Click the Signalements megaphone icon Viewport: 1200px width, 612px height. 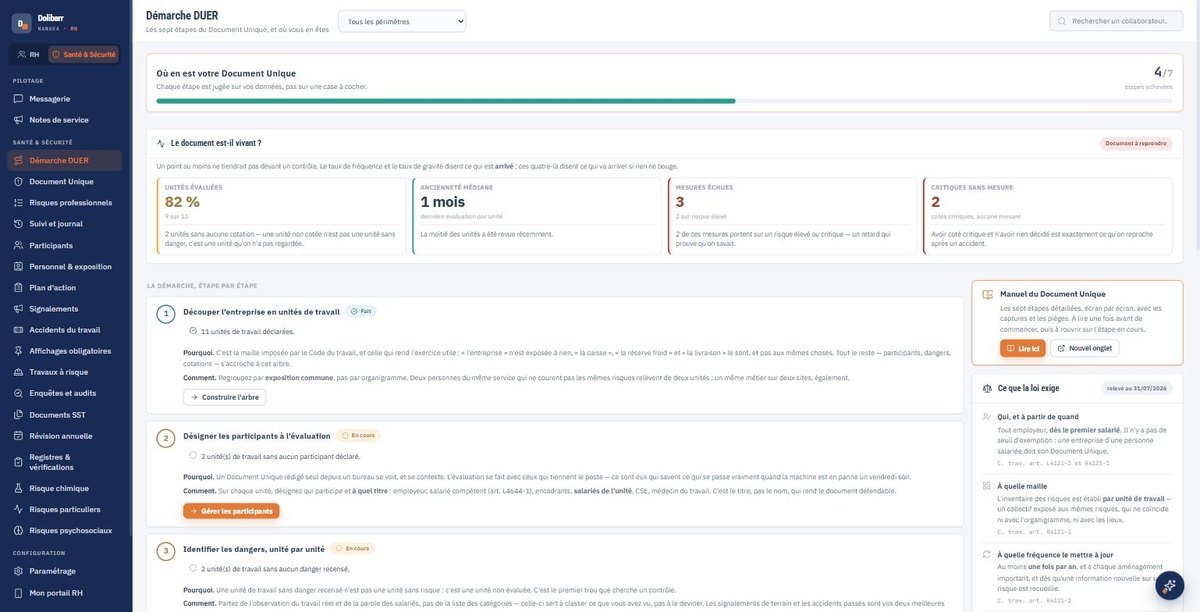point(19,309)
